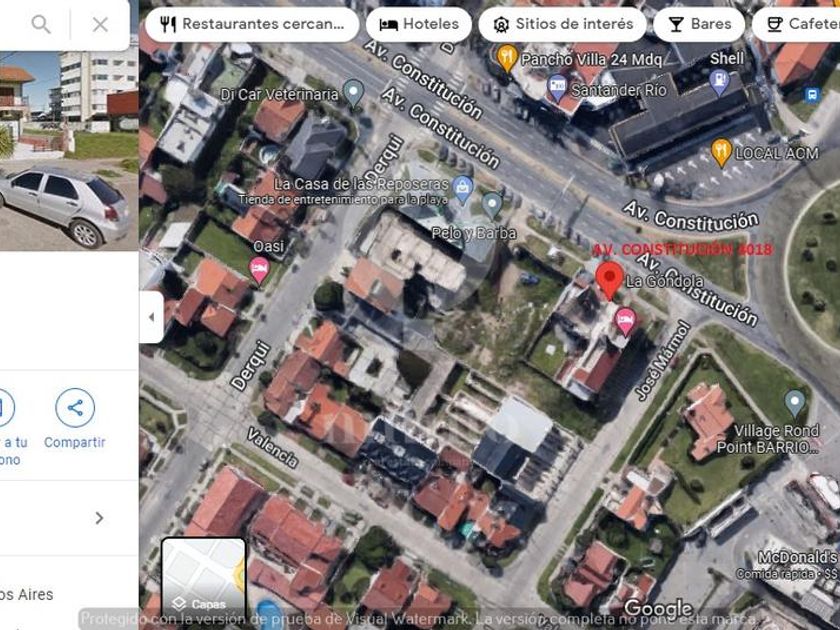This screenshot has width=840, height=630.
Task: Select the Restaurantes cercanos filter chip
Action: pos(252,24)
